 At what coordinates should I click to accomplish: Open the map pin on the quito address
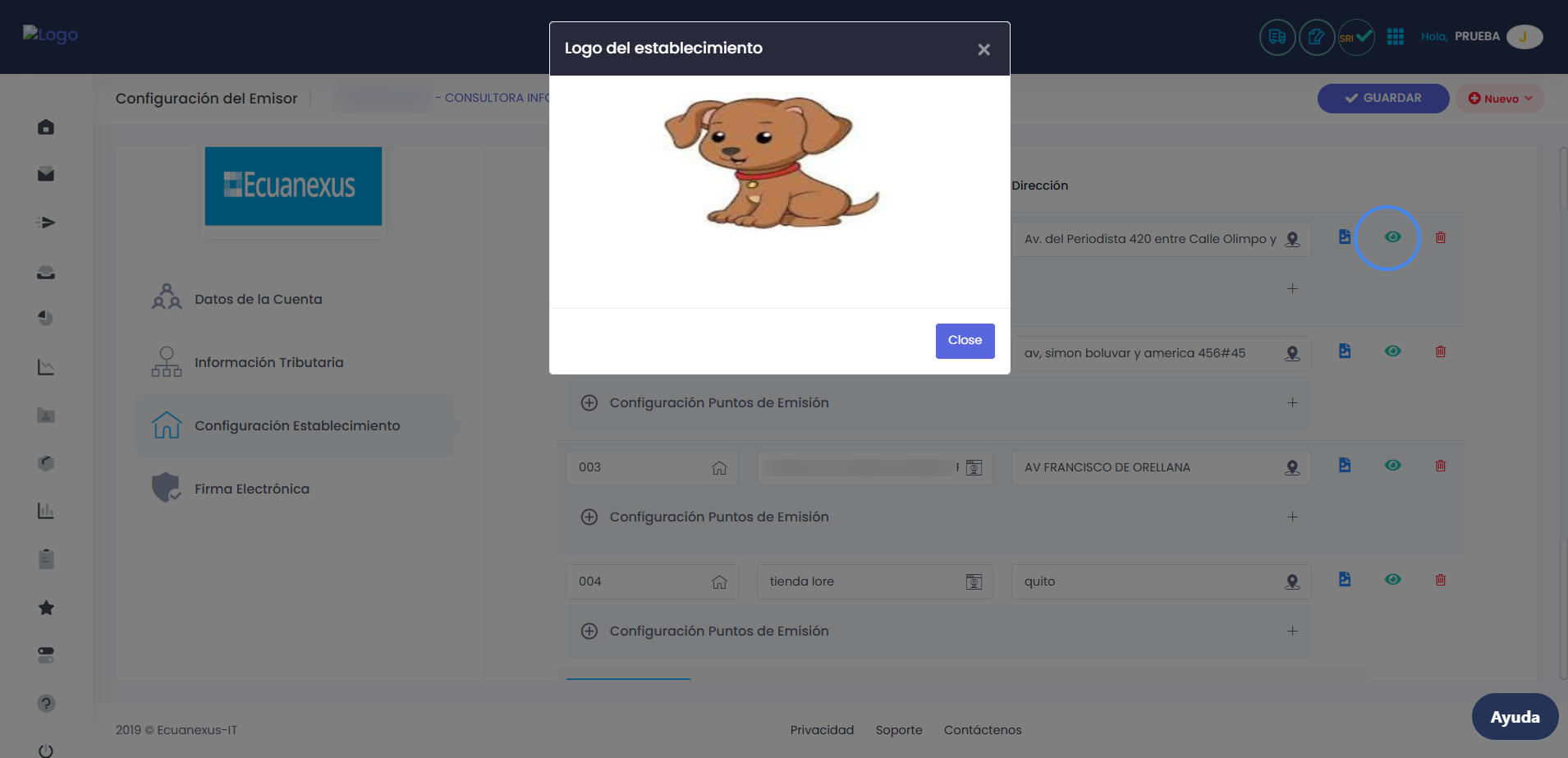point(1291,581)
